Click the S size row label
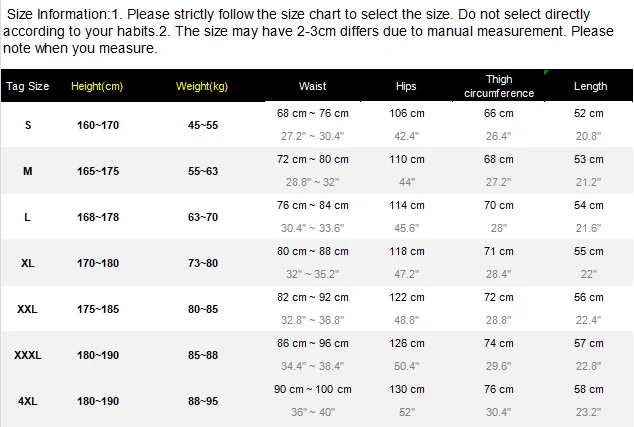Screen dimensions: 634x427 click(28, 125)
